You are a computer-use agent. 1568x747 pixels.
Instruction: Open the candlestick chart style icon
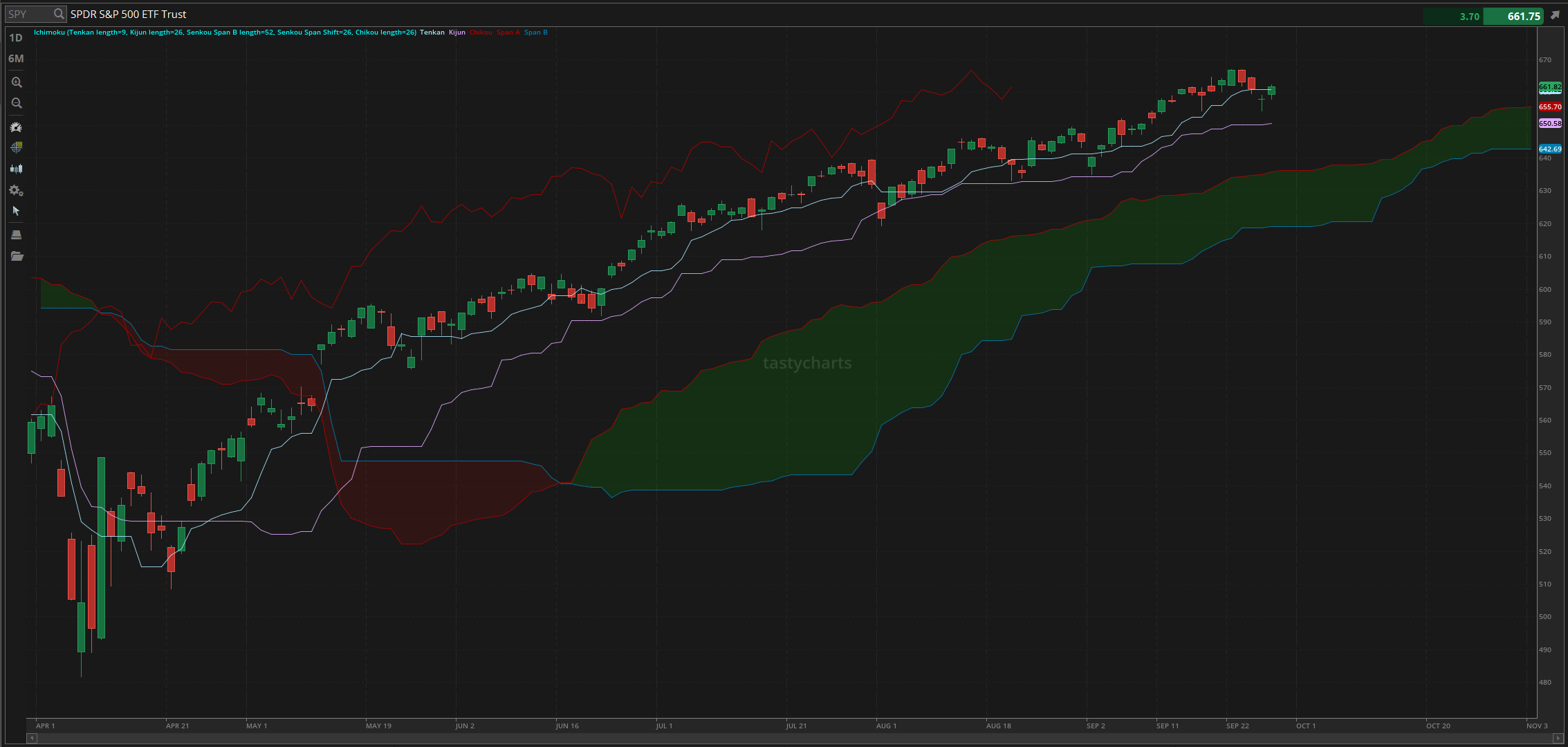[17, 169]
